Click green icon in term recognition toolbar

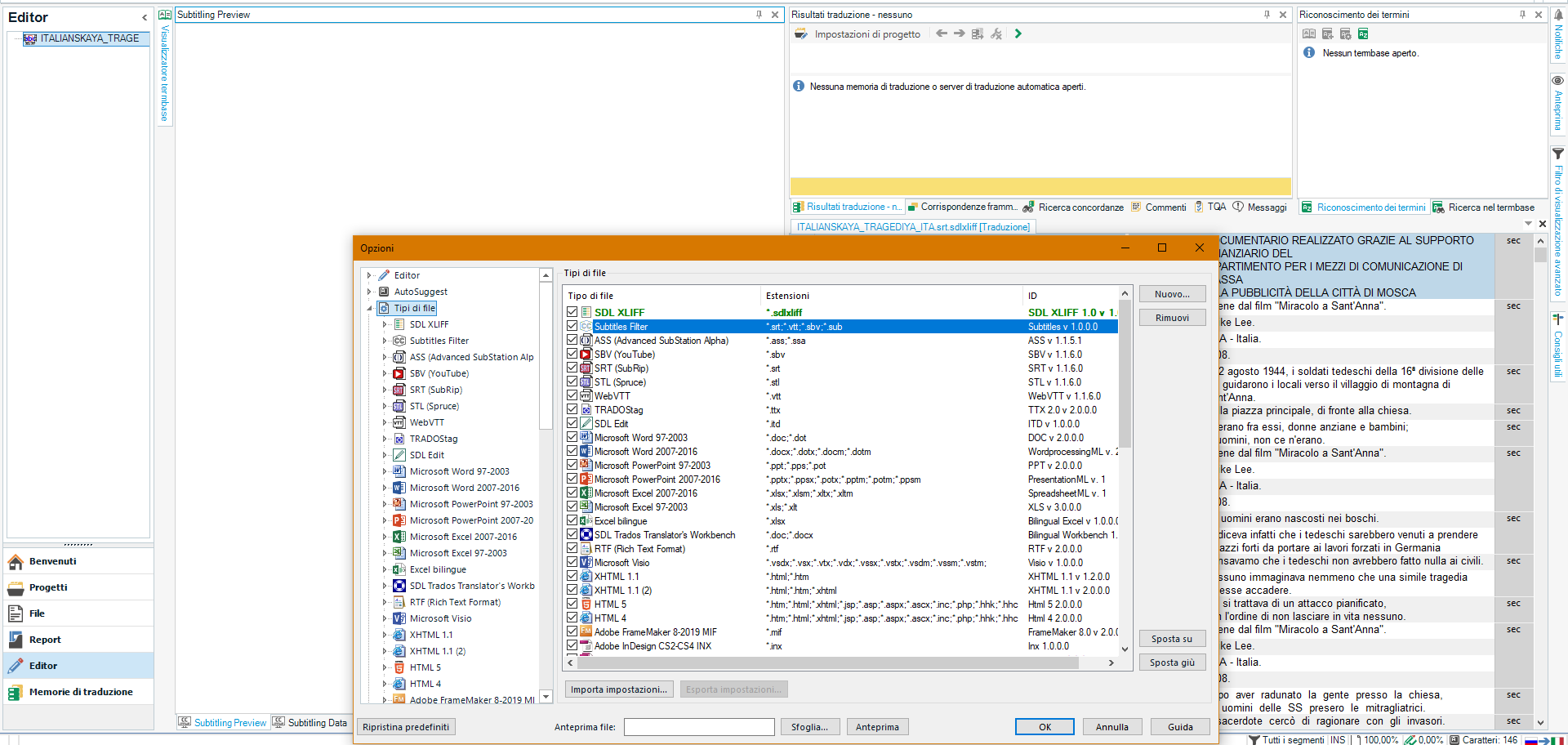pos(1363,33)
